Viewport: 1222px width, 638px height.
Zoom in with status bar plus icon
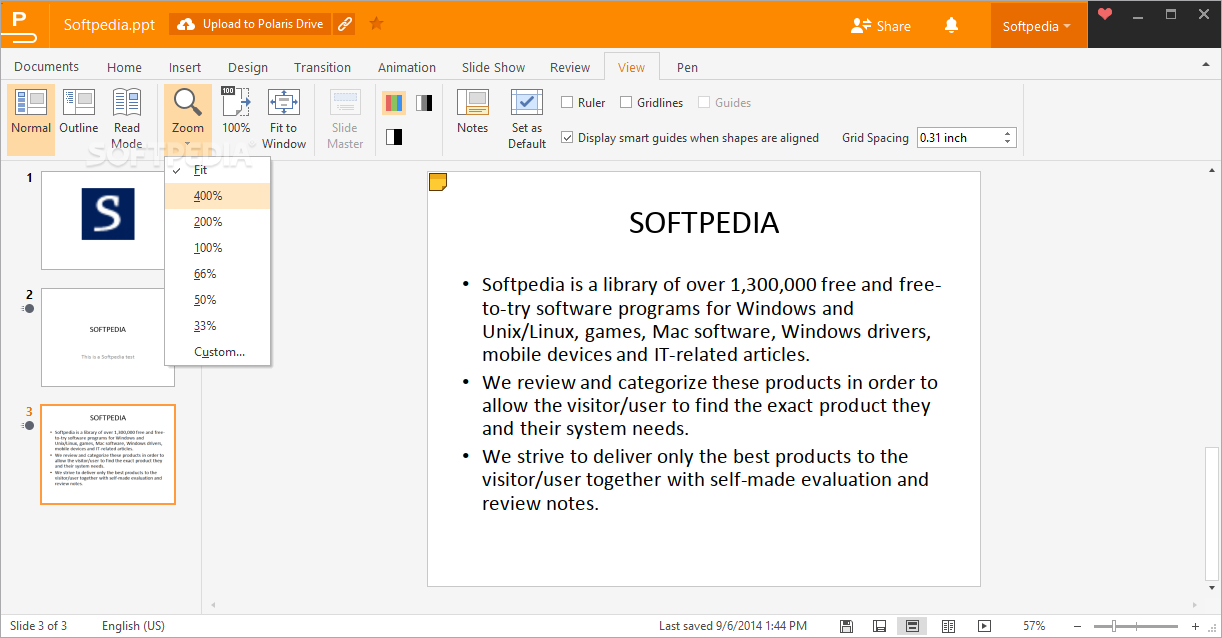(1195, 626)
